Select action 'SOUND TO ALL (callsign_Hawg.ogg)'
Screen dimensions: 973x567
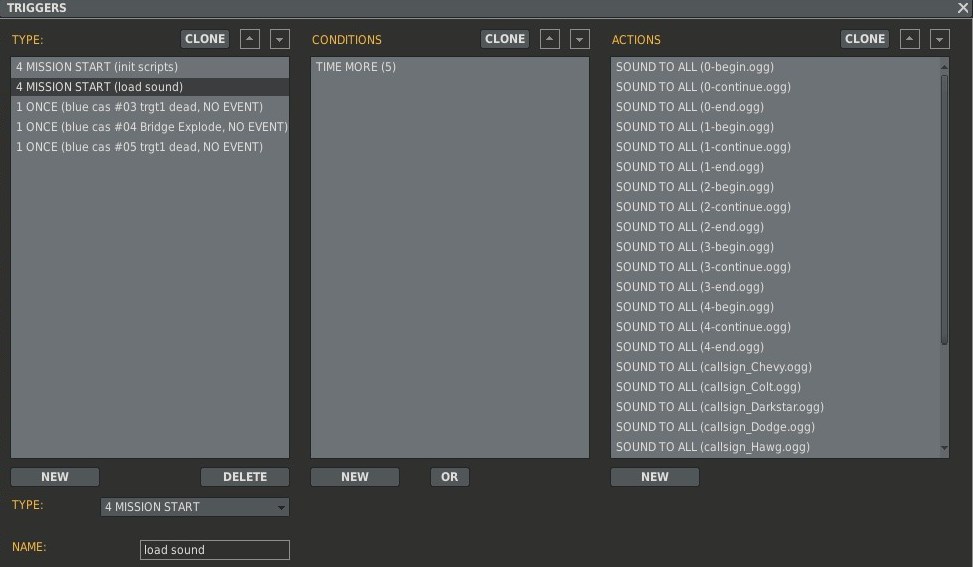pos(776,447)
